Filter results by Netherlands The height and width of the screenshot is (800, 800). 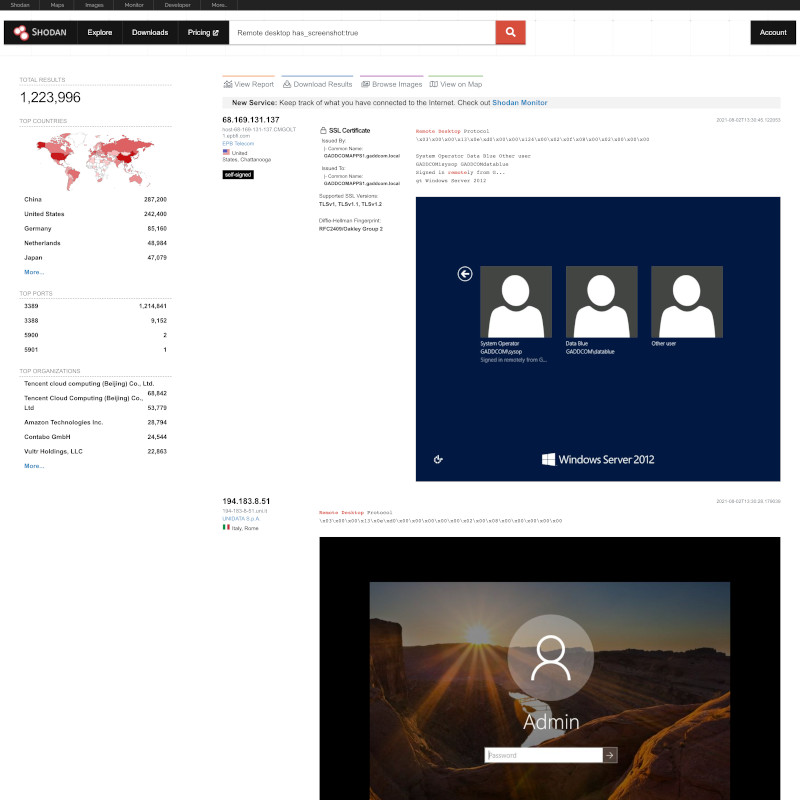95,243
